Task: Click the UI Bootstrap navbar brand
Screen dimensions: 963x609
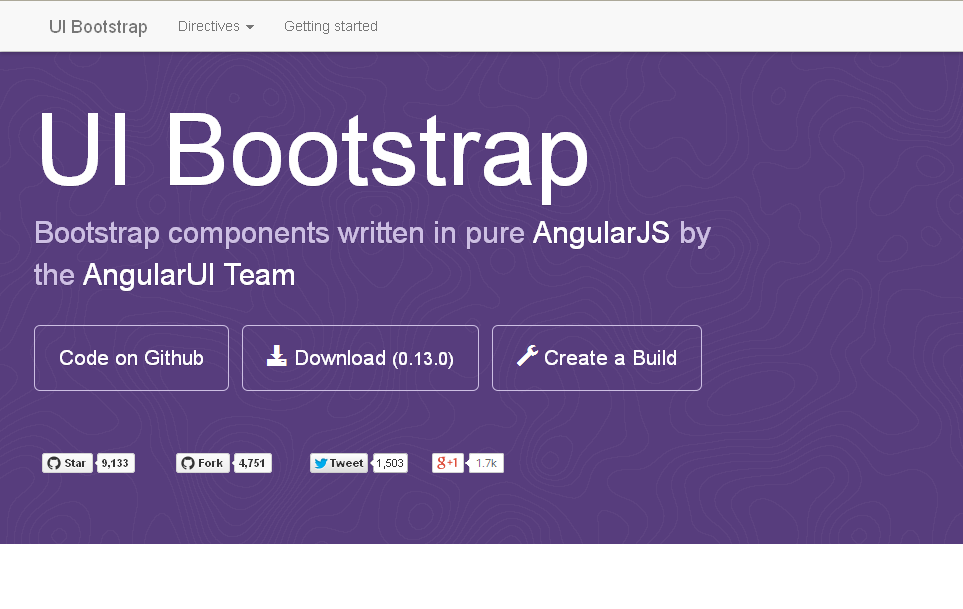Action: [98, 27]
